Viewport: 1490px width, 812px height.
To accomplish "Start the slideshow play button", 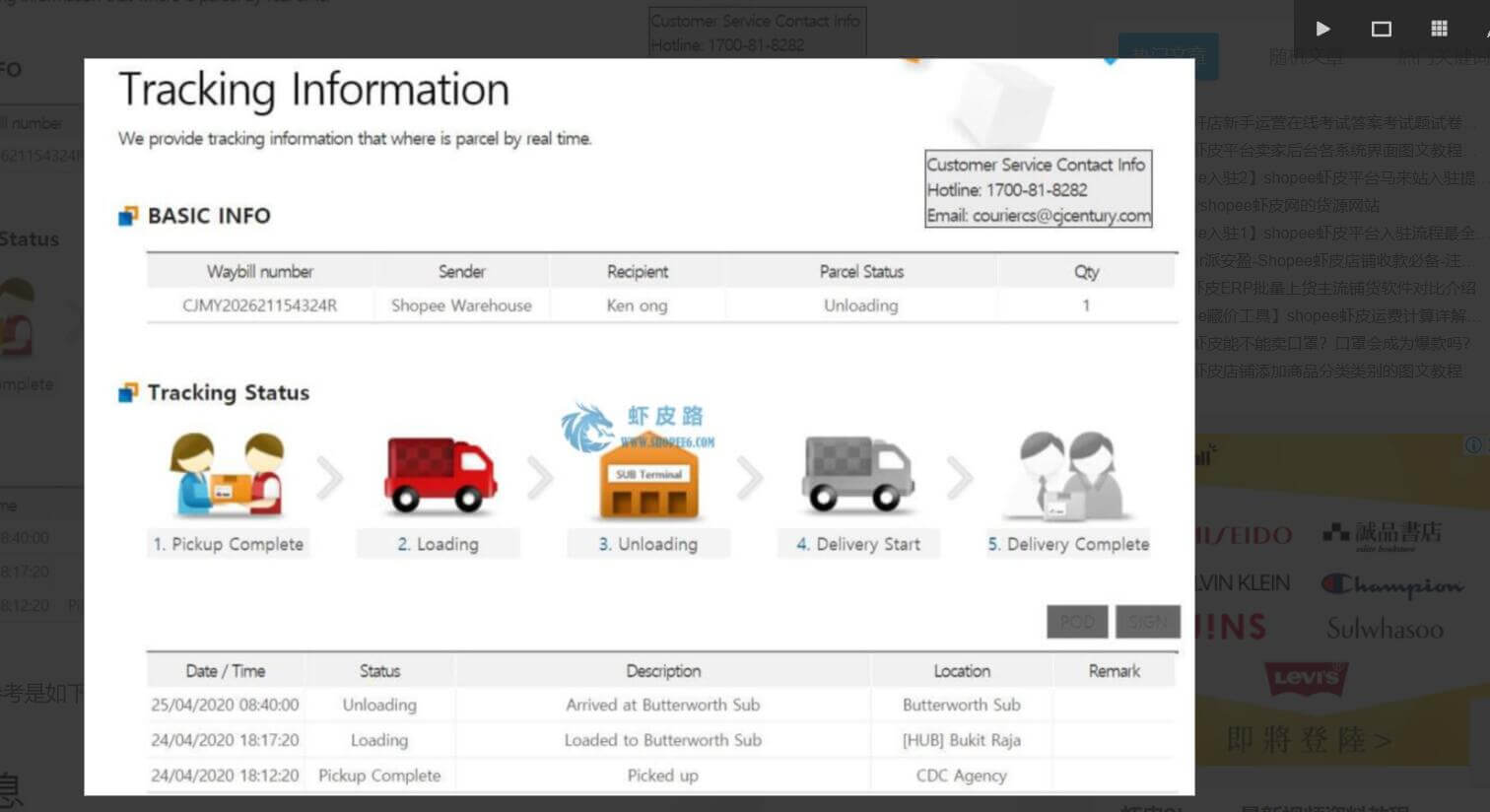I will coord(1322,29).
